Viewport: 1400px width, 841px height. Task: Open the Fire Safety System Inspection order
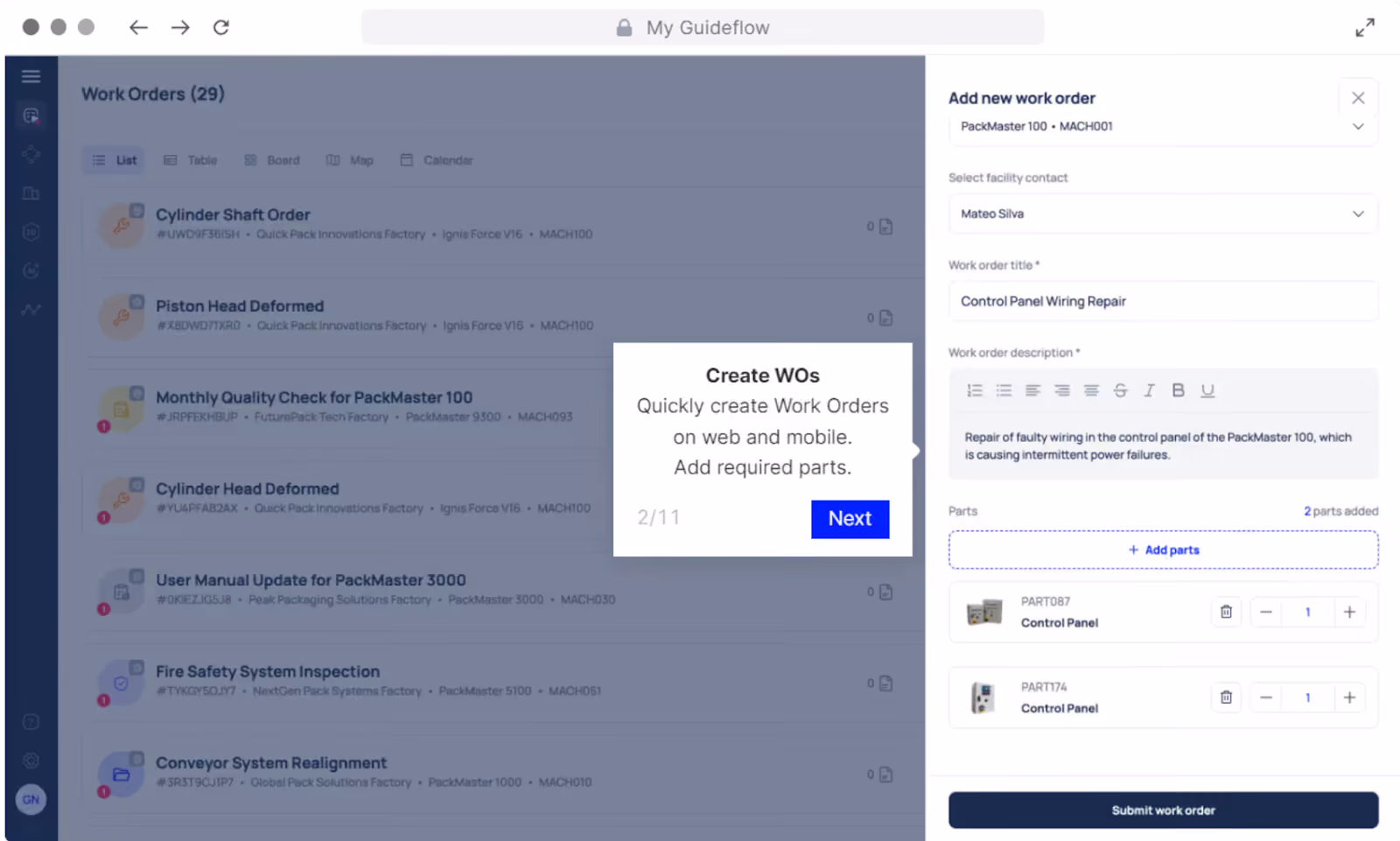[x=268, y=671]
